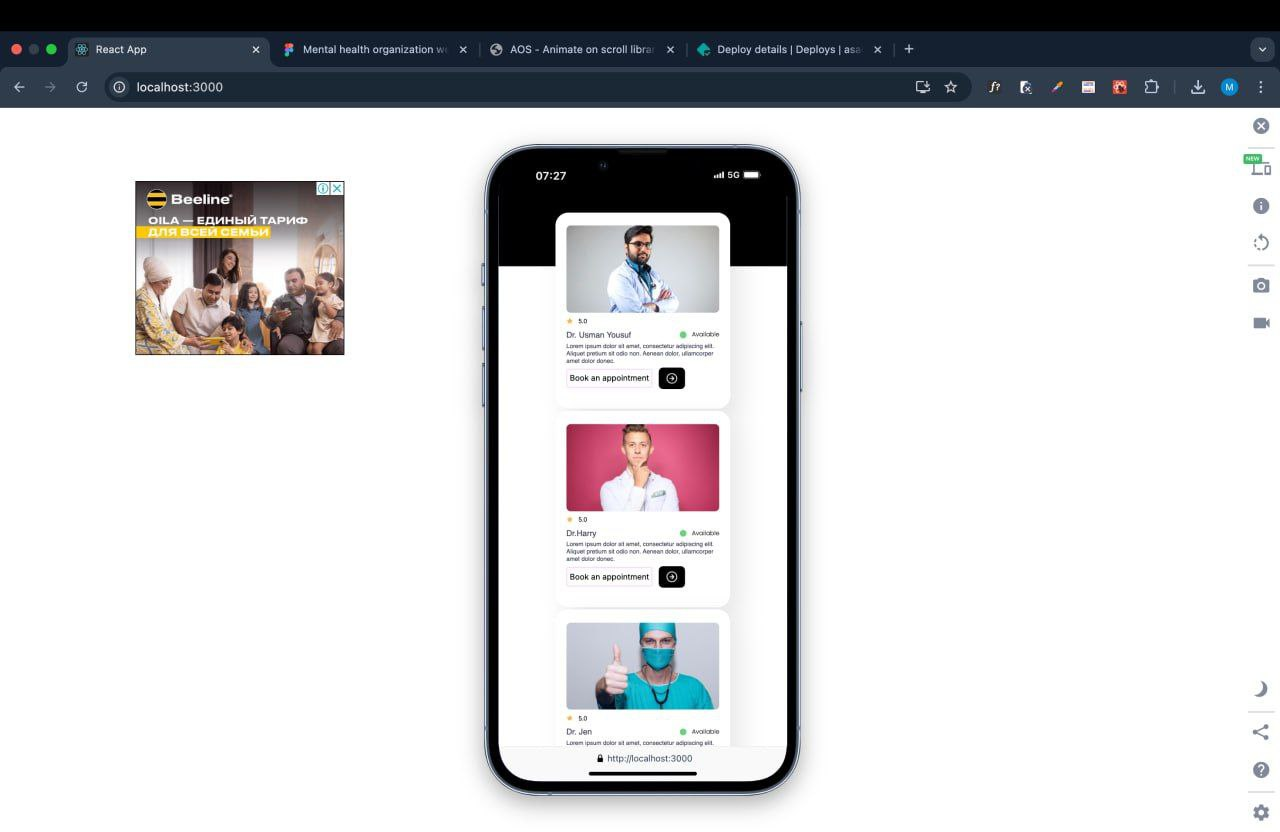Reload the localhost page
Viewport: 1280px width, 832px height.
coord(82,87)
